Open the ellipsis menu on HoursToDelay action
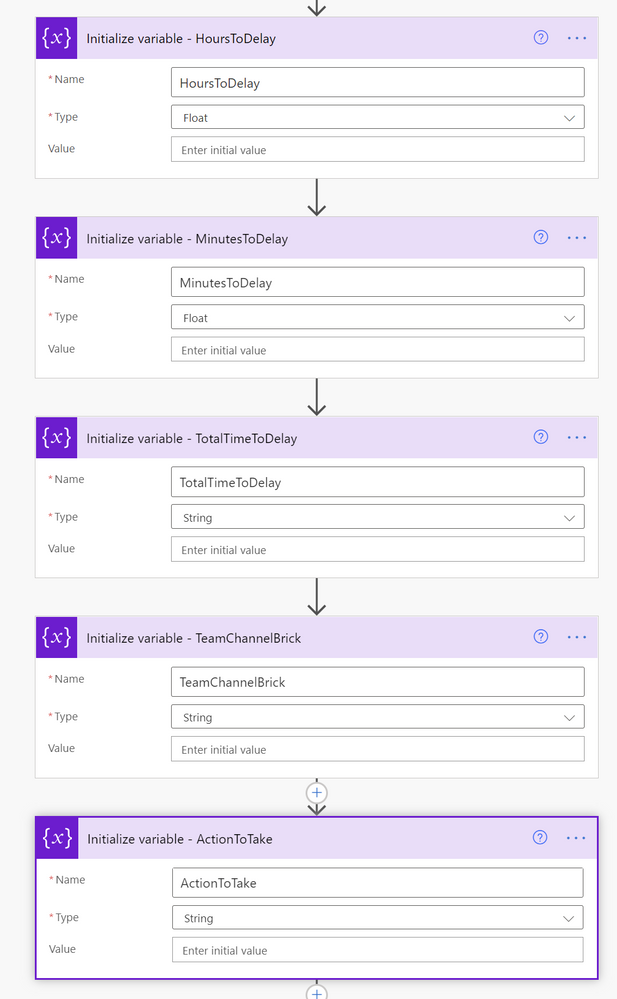Viewport: 617px width, 999px height. pos(576,37)
